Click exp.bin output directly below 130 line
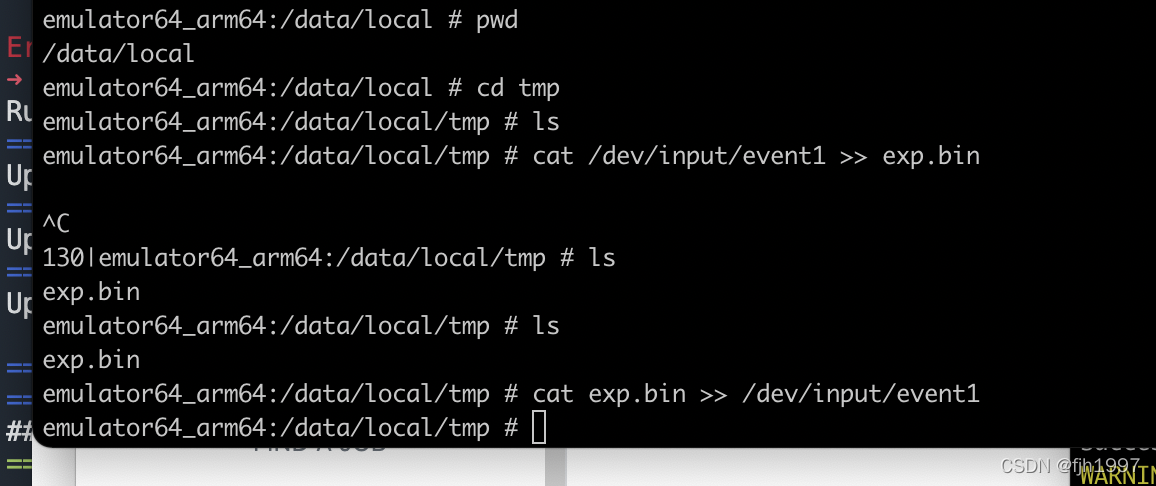Image resolution: width=1156 pixels, height=486 pixels. click(91, 292)
